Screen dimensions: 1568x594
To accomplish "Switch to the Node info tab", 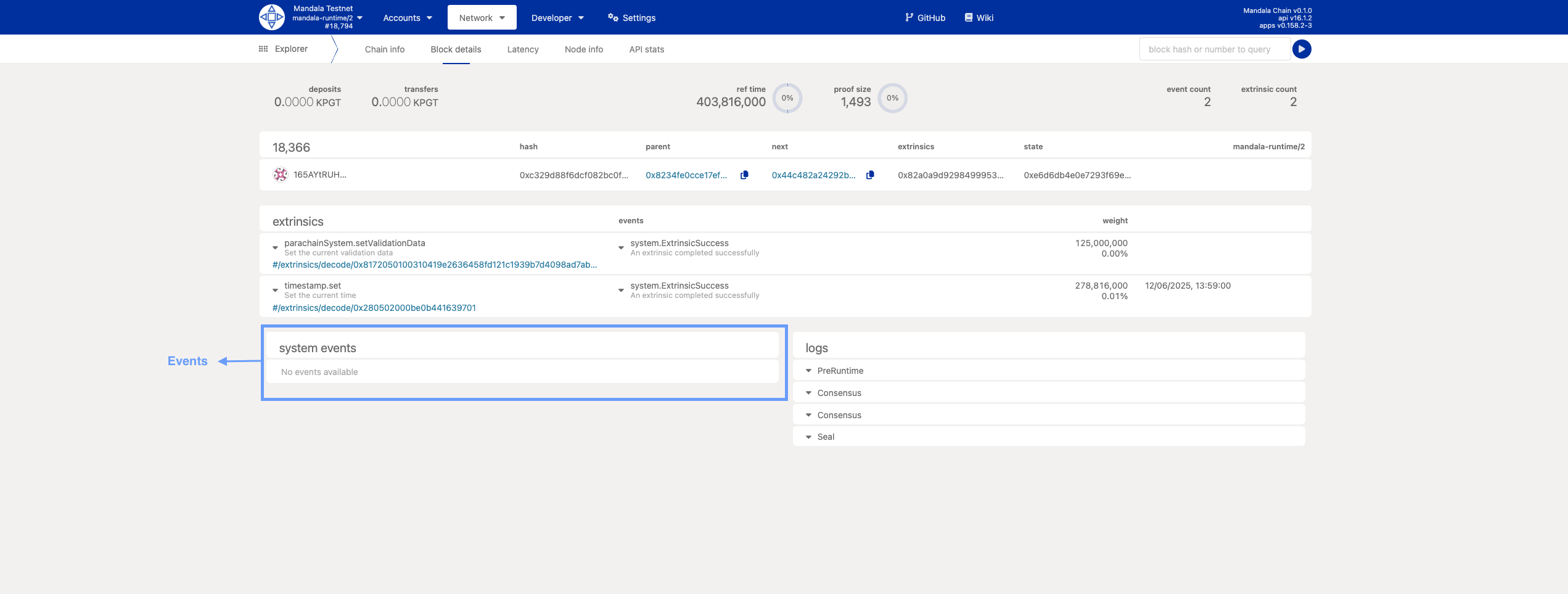I will pos(584,49).
